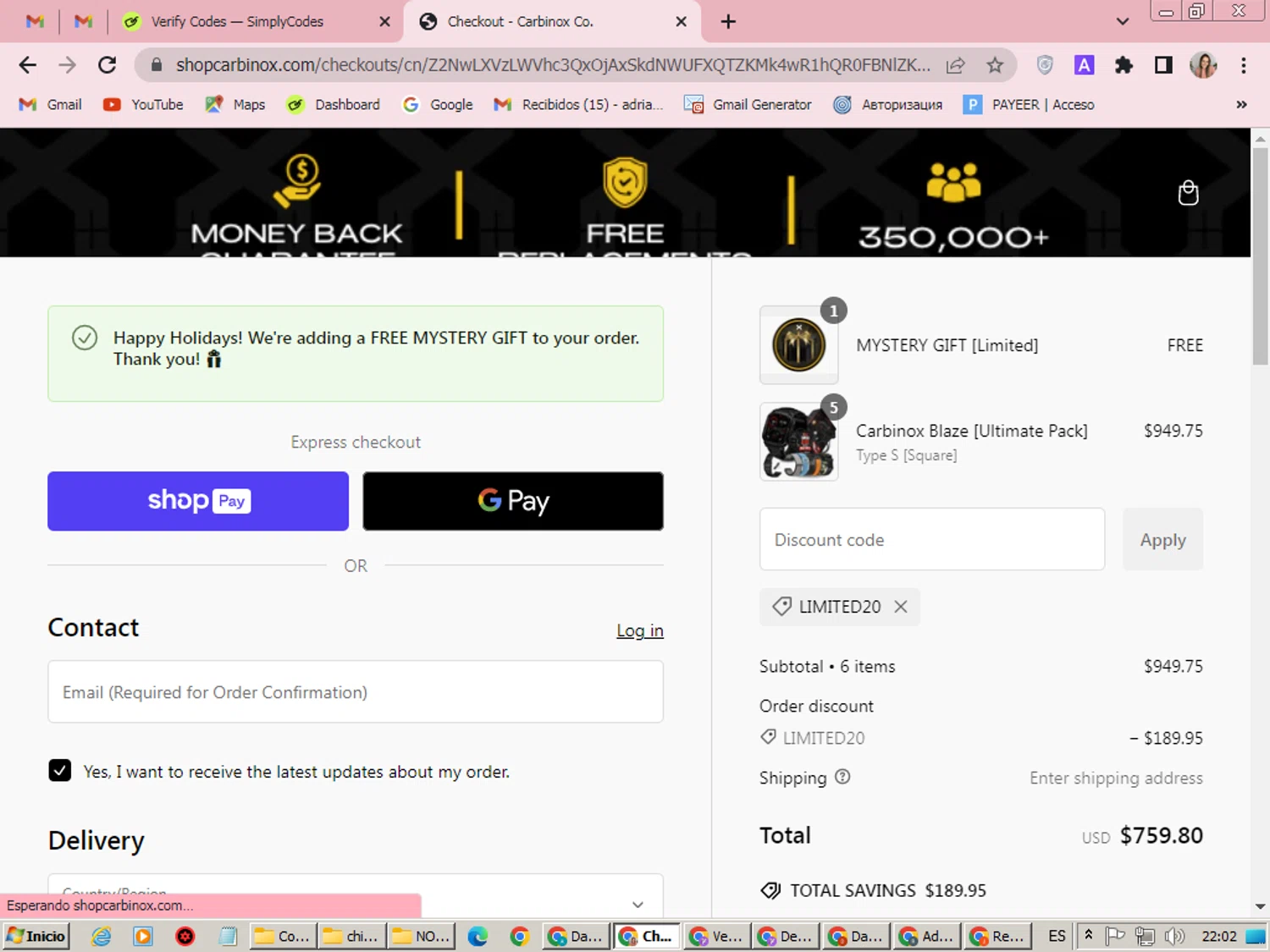This screenshot has height=952, width=1270.
Task: Click the taskbar clock 22:02
Action: [1219, 936]
